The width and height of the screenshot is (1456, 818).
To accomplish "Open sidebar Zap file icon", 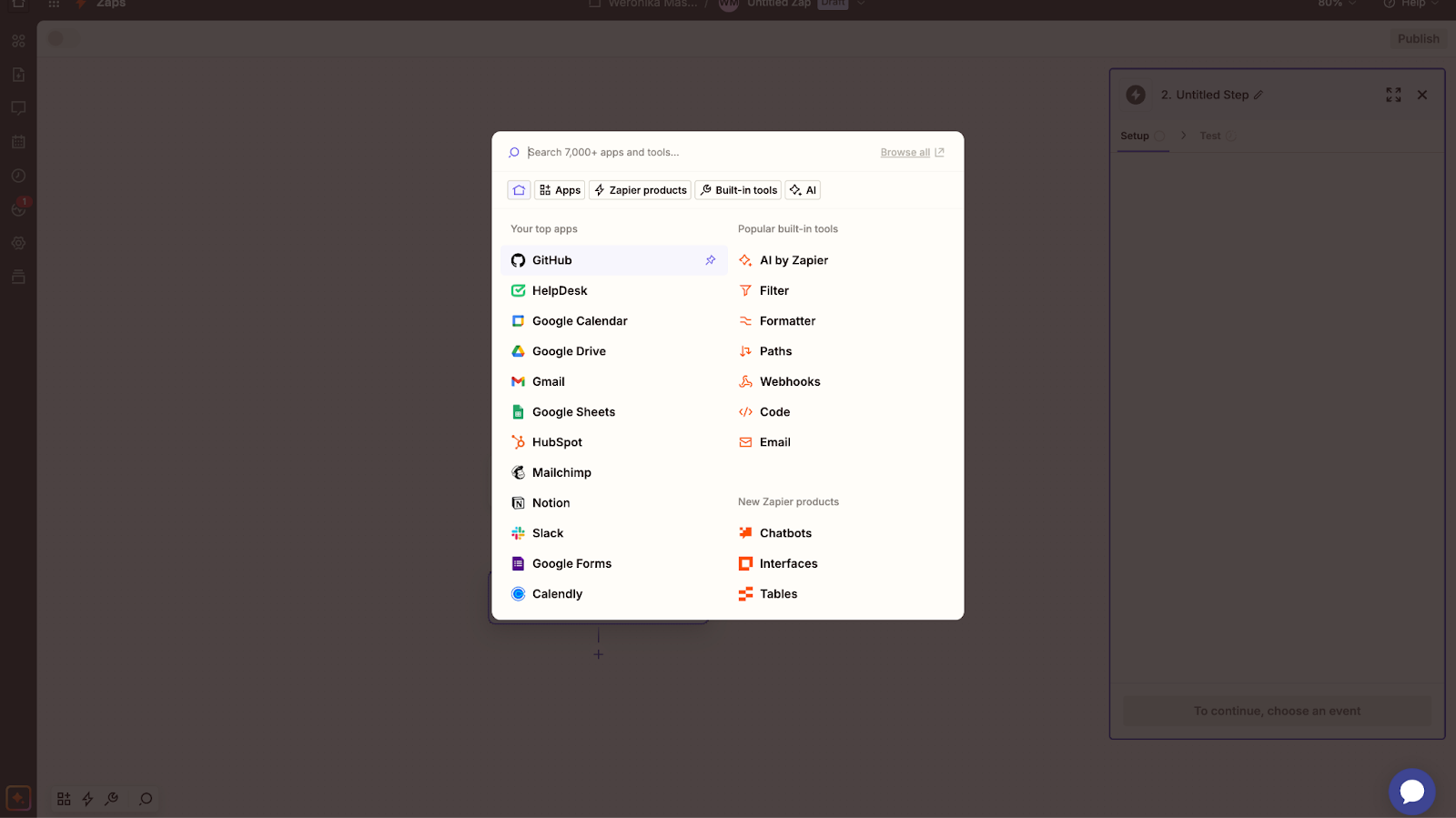I will 18,75.
